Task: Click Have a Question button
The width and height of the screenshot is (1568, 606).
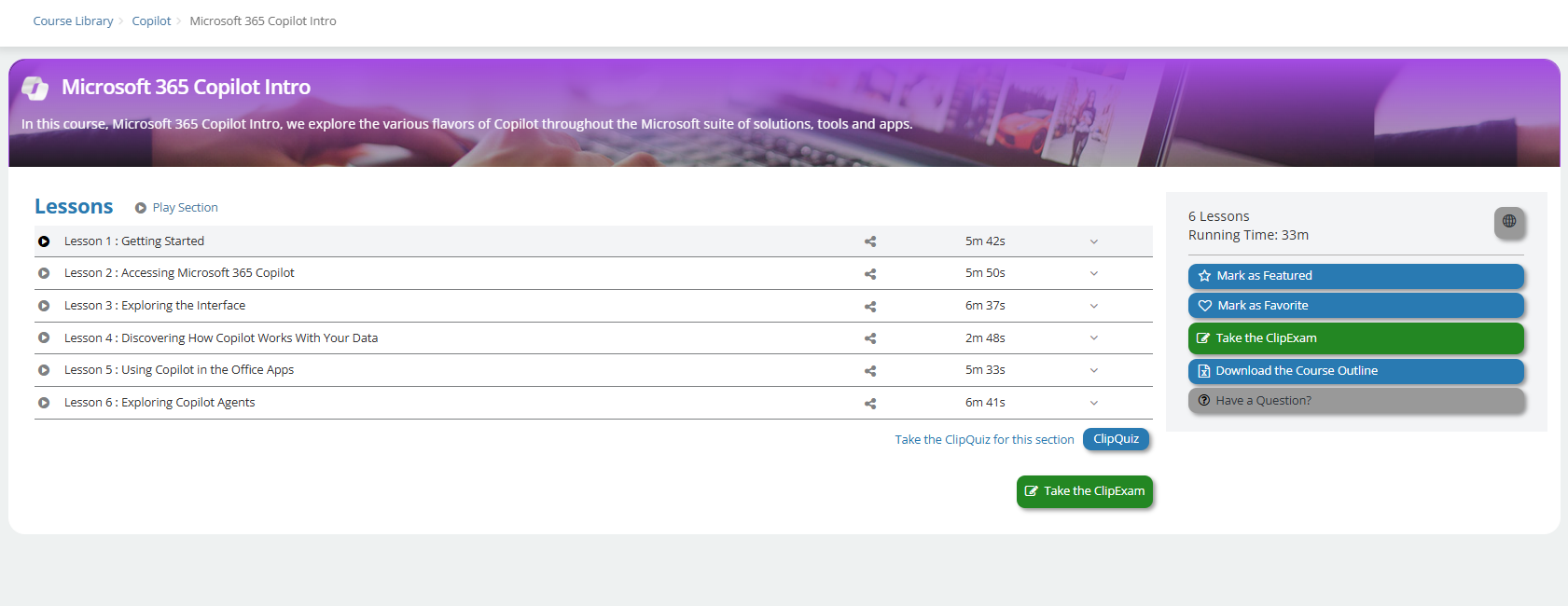Action: pyautogui.click(x=1356, y=401)
